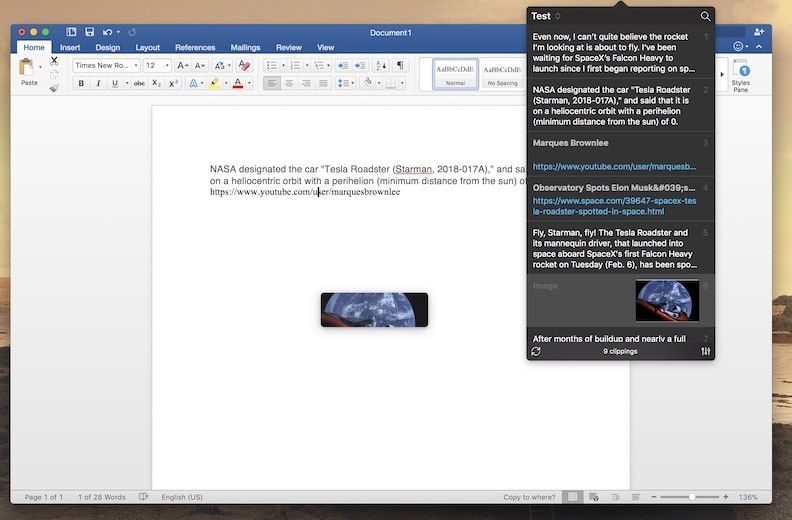792x520 pixels.
Task: Expand the Test clipboard list selector
Action: 546,16
